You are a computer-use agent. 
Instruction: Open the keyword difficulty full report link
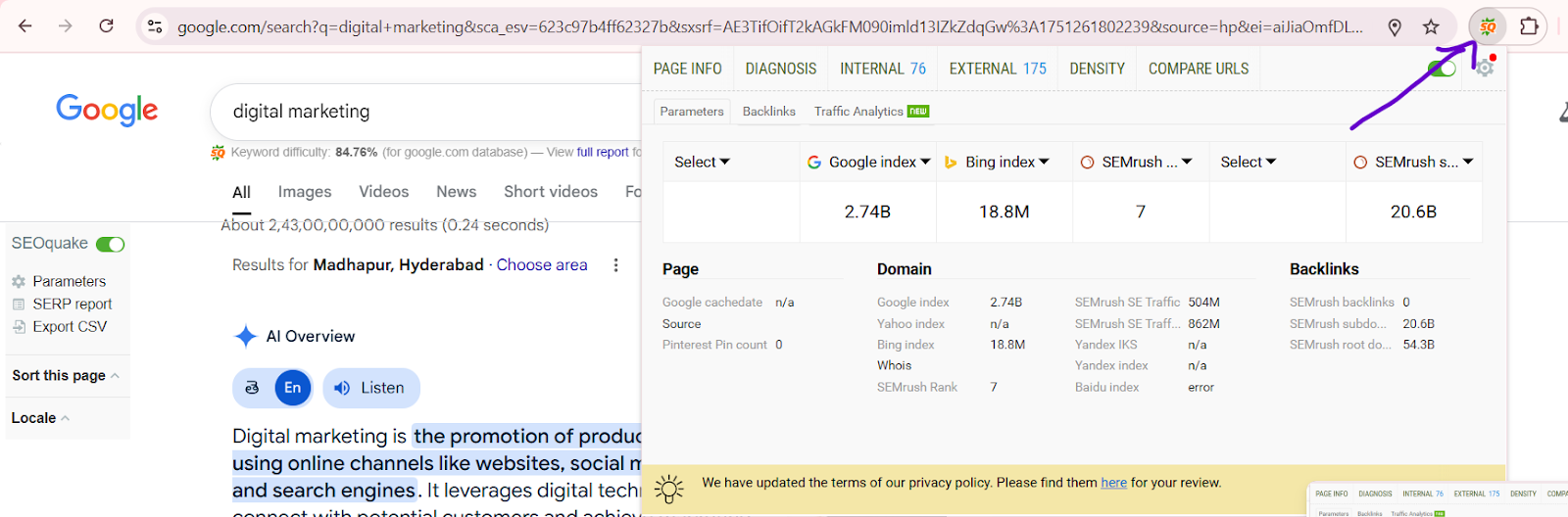point(603,152)
